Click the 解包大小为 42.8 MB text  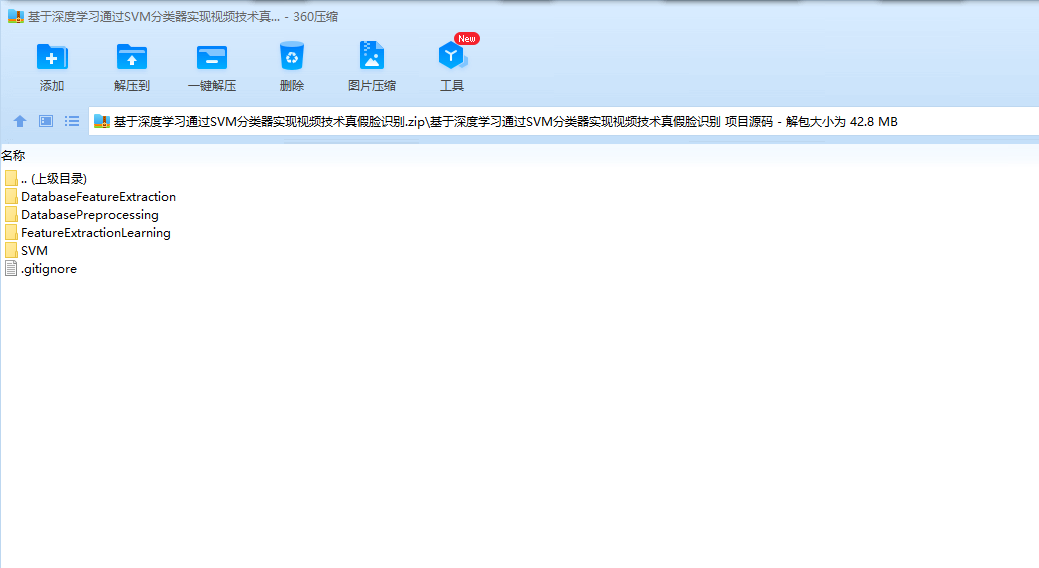pos(842,122)
